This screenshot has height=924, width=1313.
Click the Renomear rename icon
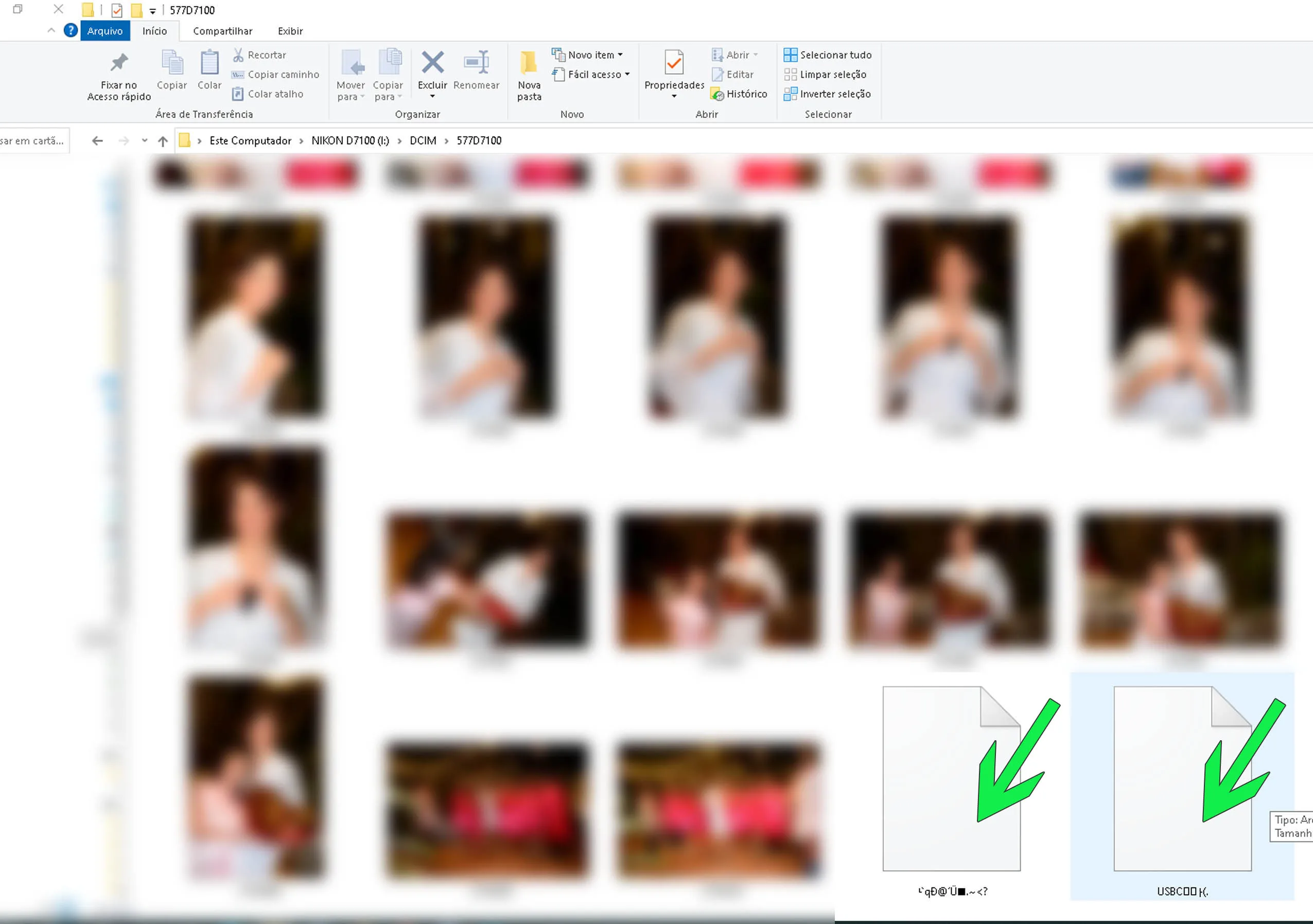tap(476, 62)
